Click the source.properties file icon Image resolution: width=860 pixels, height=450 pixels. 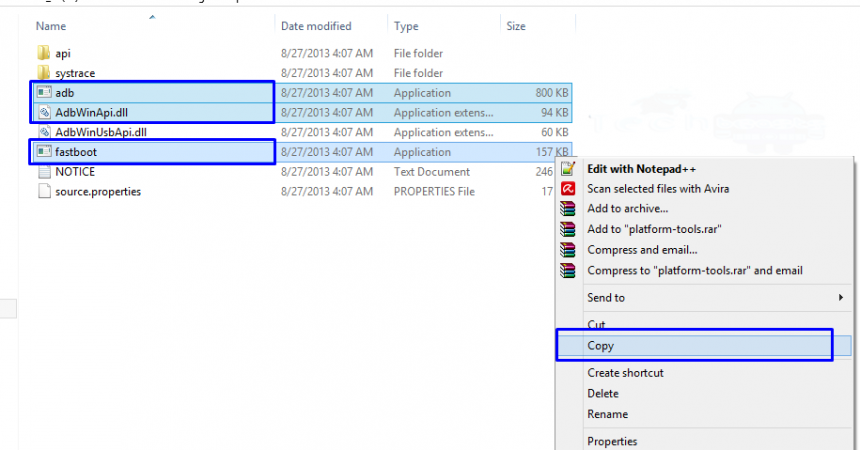[x=44, y=191]
